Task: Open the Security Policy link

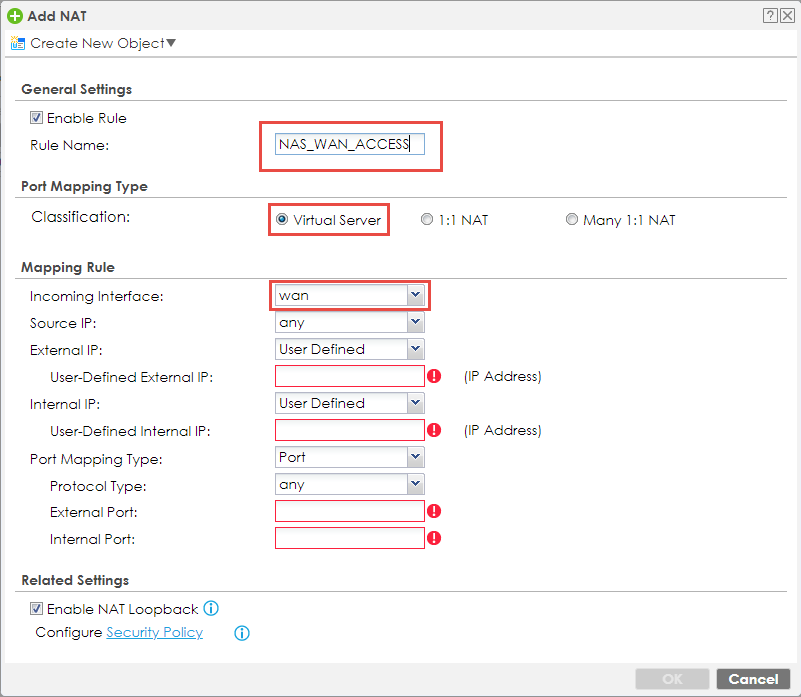Action: pos(154,632)
